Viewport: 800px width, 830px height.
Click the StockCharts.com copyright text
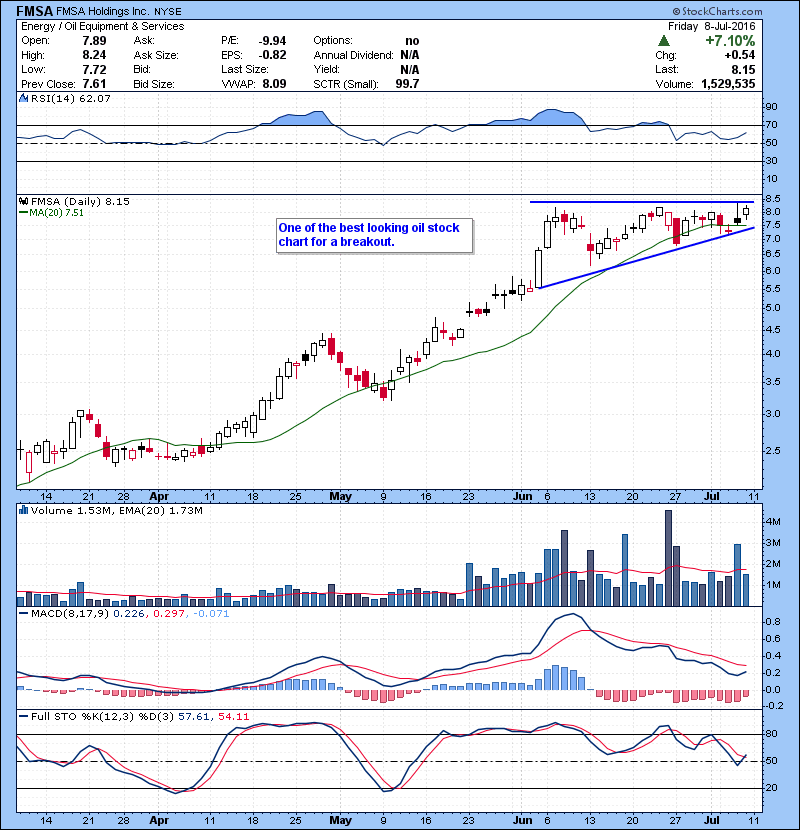[717, 11]
